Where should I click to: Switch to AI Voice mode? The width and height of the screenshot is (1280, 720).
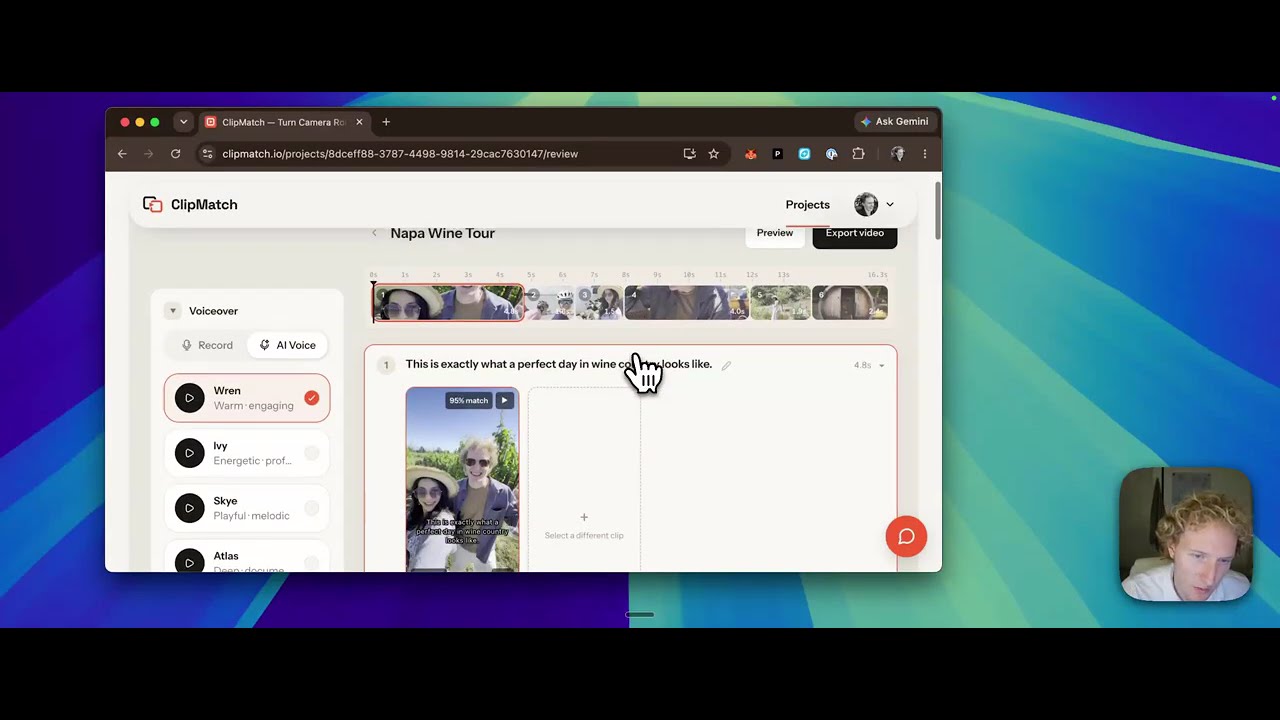(x=287, y=345)
